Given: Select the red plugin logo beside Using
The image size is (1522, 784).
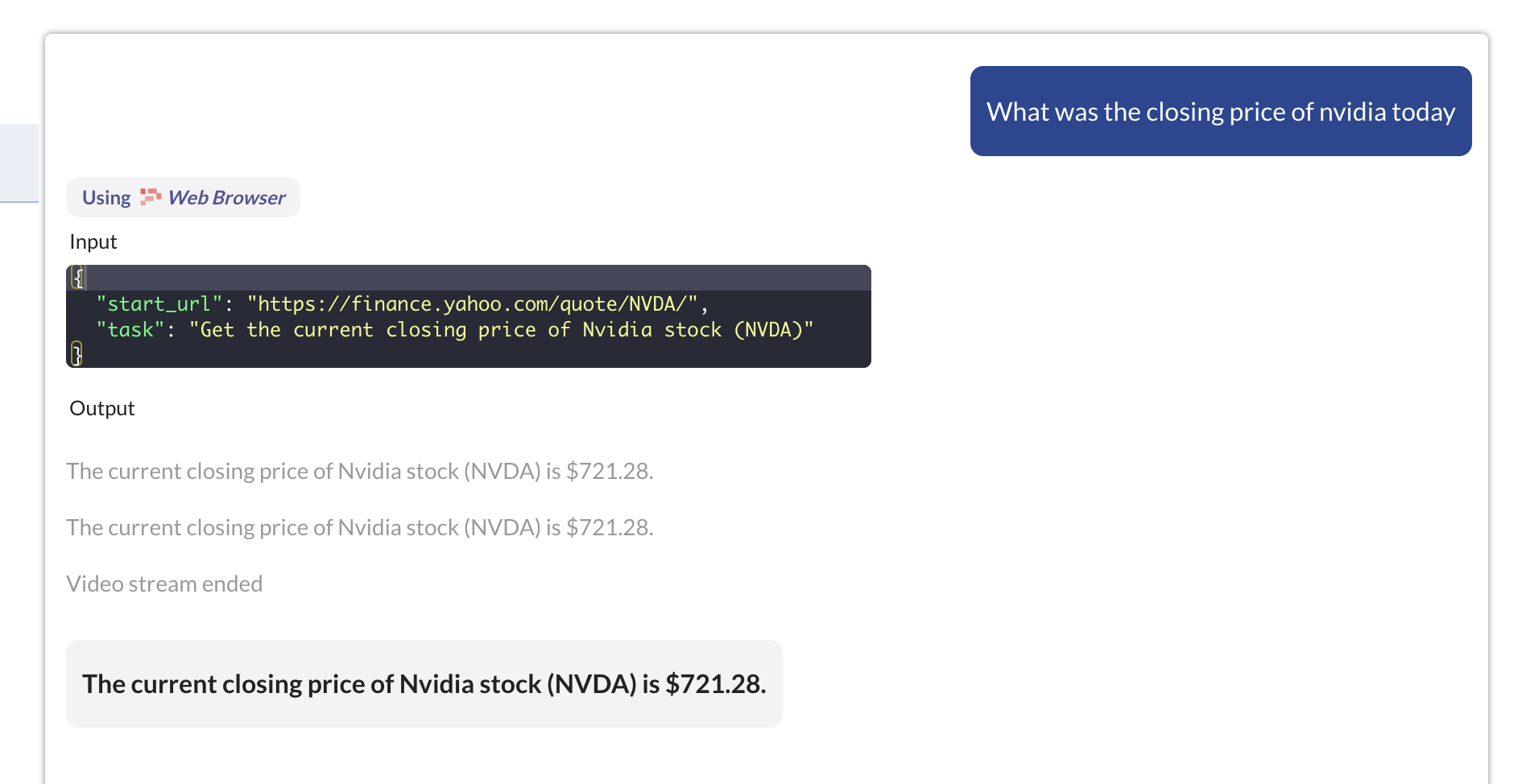Looking at the screenshot, I should [x=150, y=196].
